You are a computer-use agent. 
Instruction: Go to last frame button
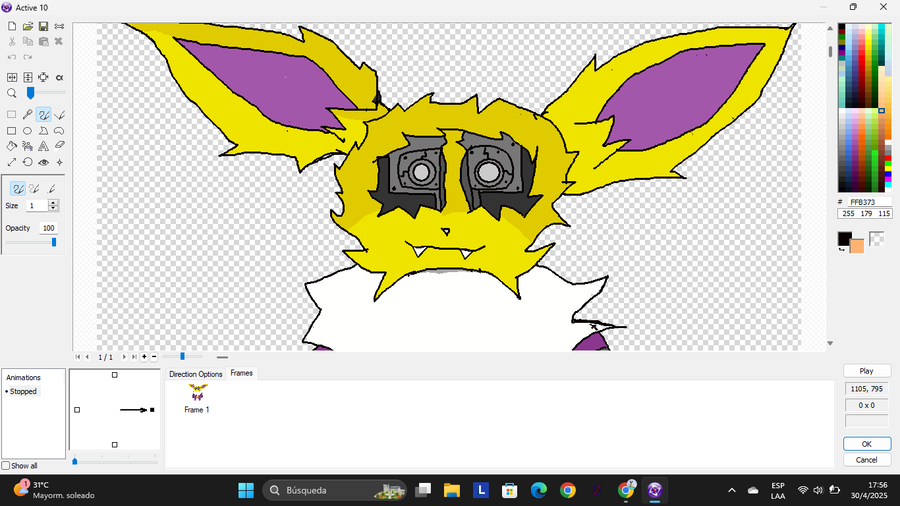pyautogui.click(x=134, y=357)
